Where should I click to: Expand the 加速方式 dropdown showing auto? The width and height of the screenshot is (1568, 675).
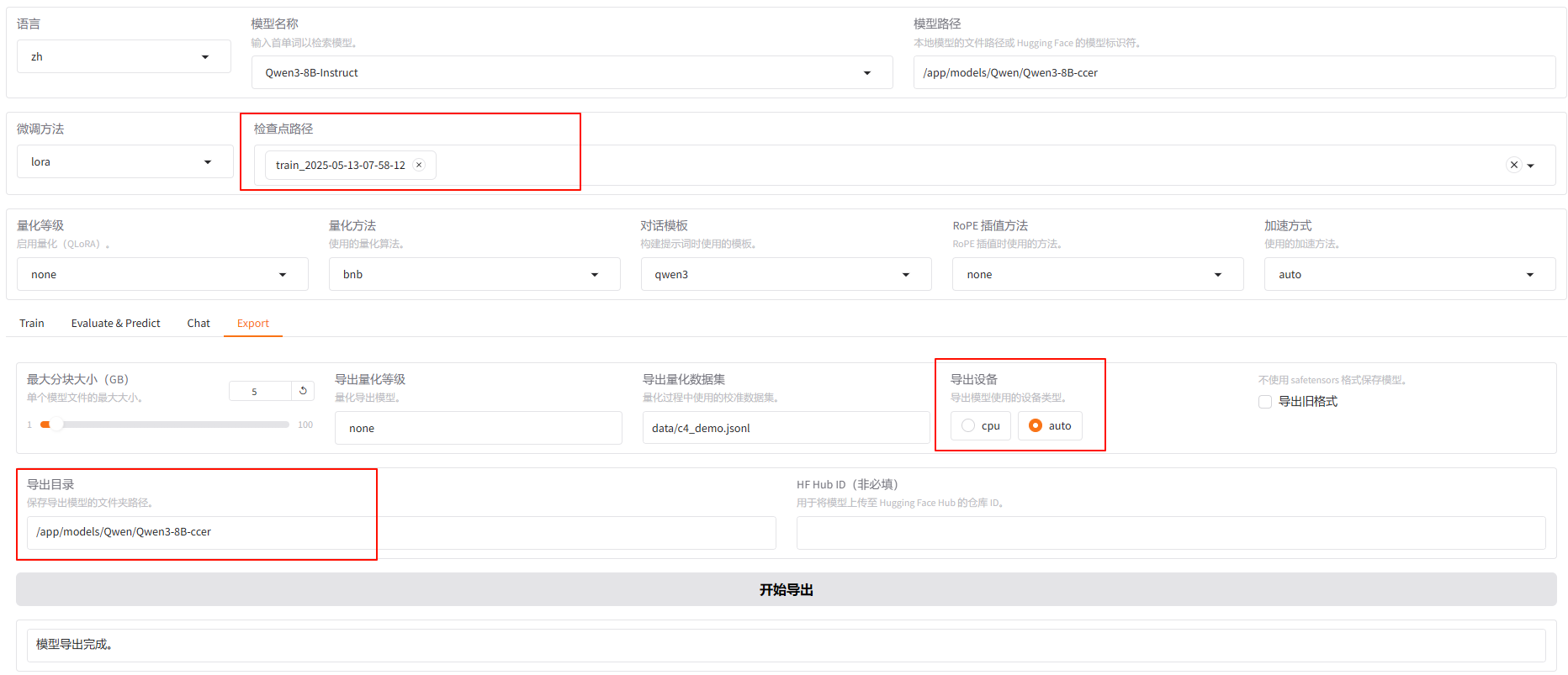[1409, 275]
